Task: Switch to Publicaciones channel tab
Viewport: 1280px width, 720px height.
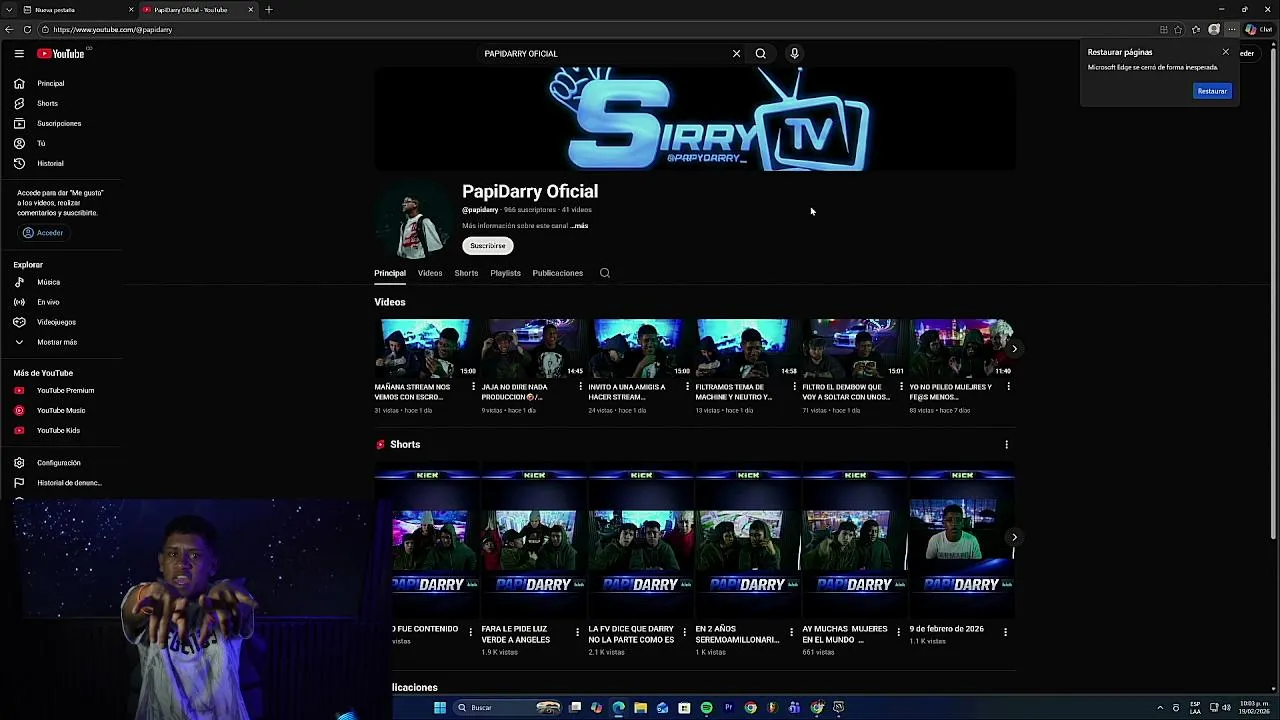Action: coord(558,273)
